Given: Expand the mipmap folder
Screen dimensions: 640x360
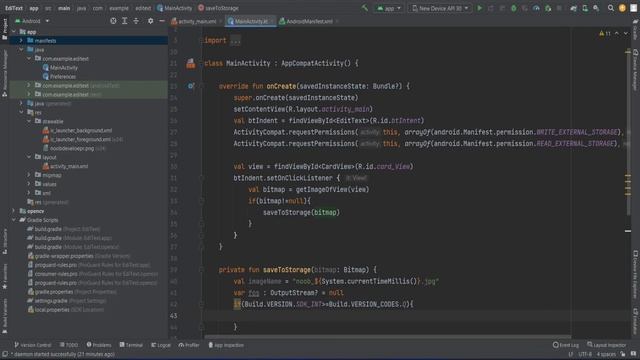Looking at the screenshot, I should [29, 175].
